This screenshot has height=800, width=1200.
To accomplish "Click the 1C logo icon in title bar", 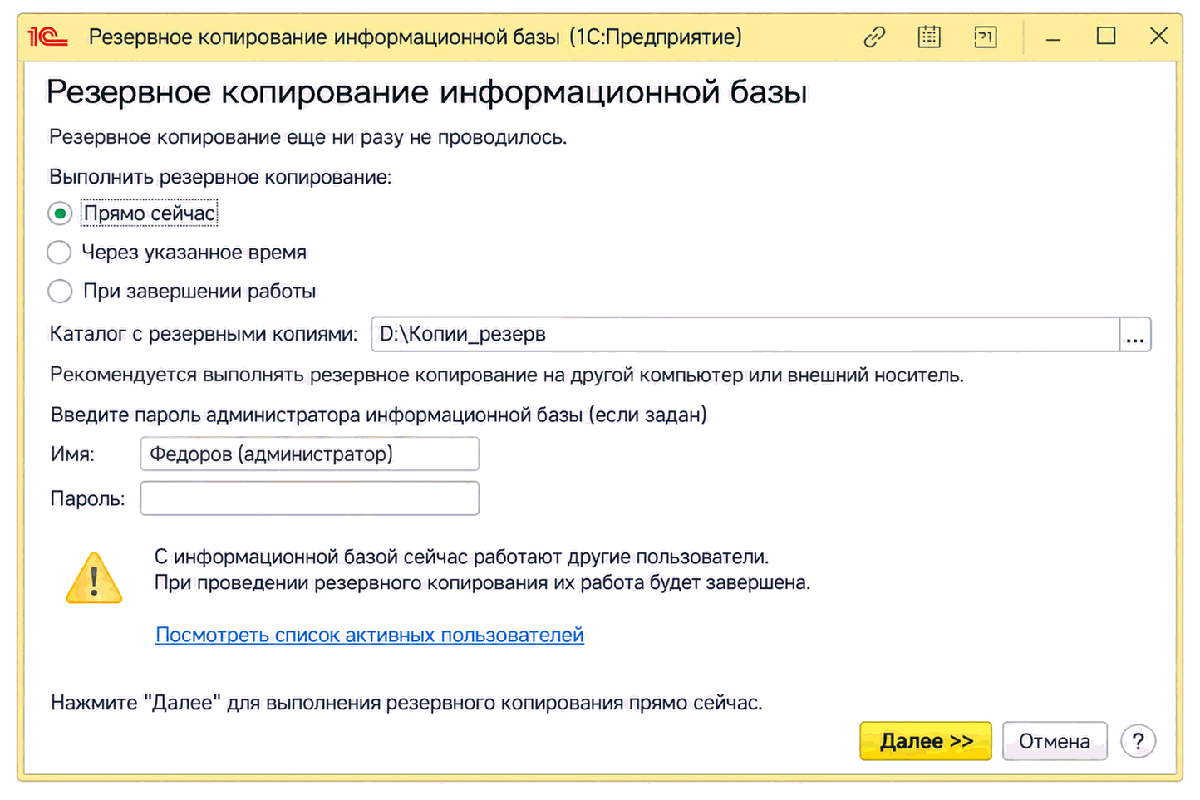I will coord(48,38).
